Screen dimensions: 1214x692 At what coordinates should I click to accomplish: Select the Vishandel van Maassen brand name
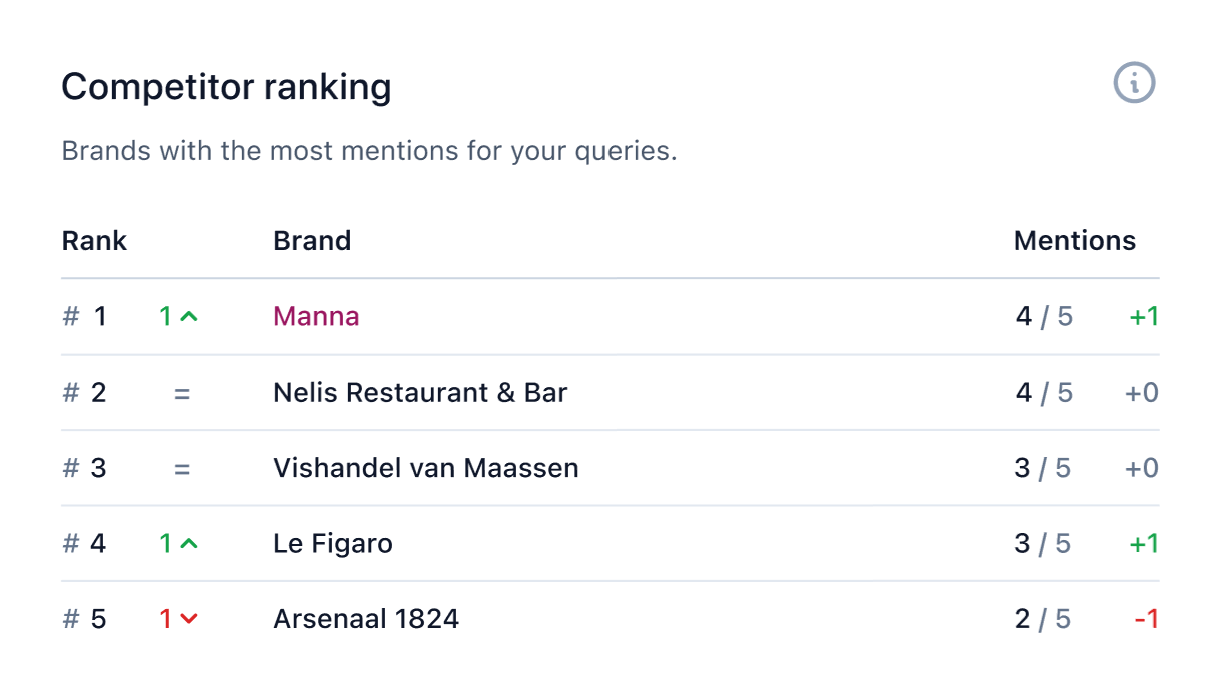(426, 469)
